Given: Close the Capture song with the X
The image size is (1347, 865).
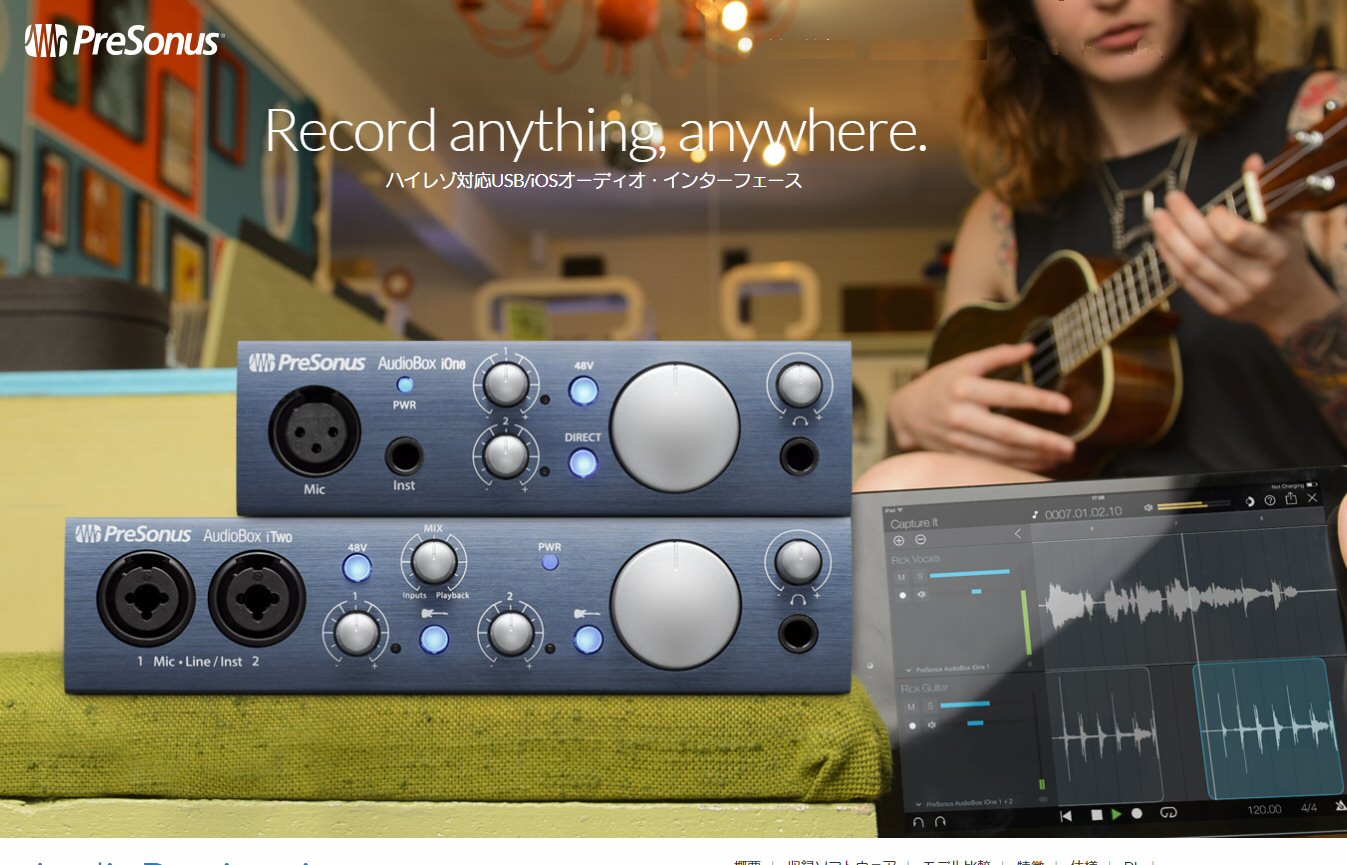Looking at the screenshot, I should coord(1312,497).
